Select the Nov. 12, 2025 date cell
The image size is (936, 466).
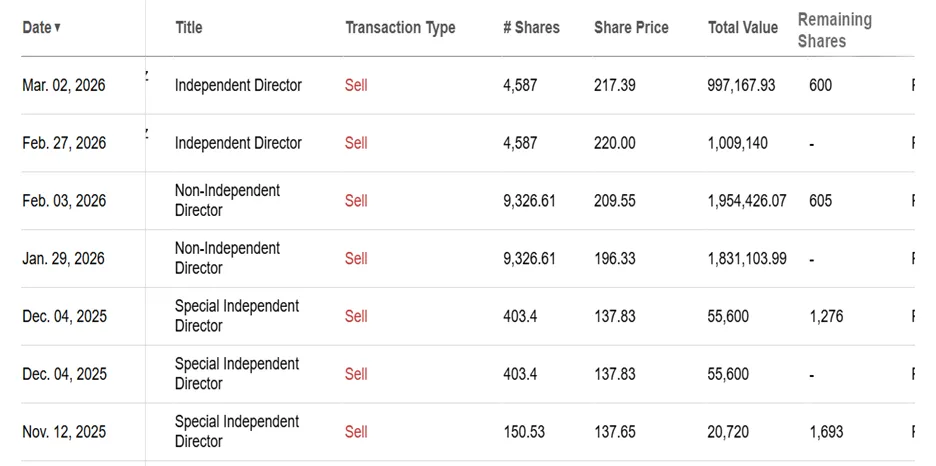63,432
